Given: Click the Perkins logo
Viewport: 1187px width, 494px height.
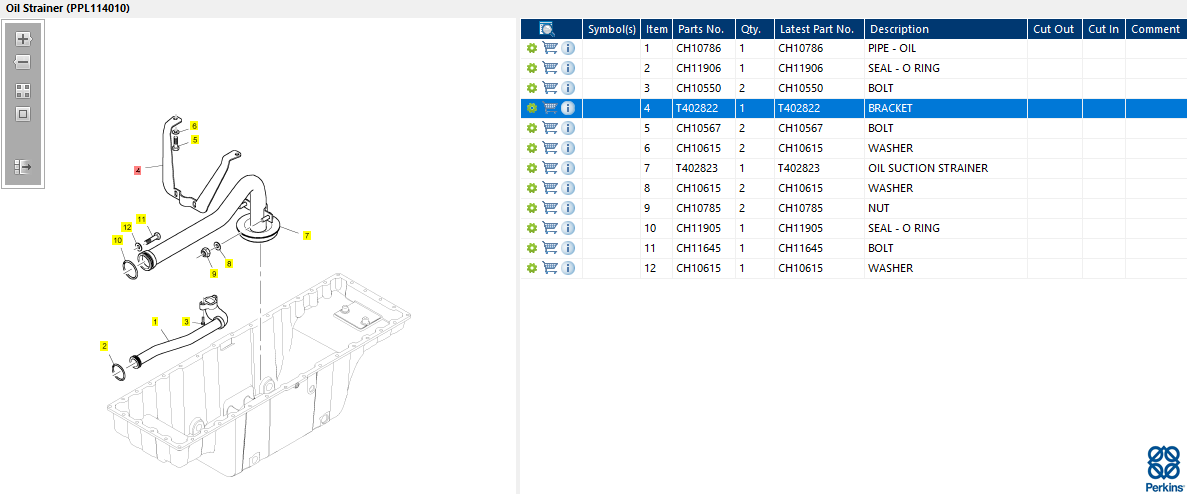Looking at the screenshot, I should click(x=1164, y=469).
